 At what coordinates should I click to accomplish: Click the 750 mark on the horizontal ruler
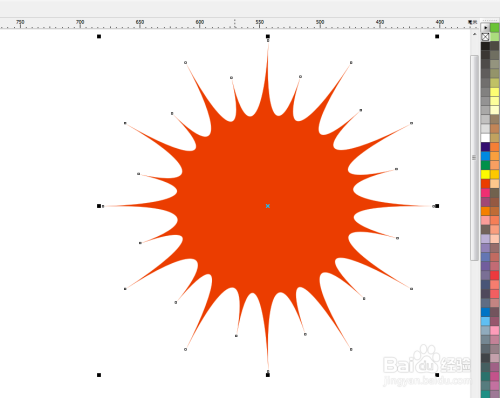20,22
